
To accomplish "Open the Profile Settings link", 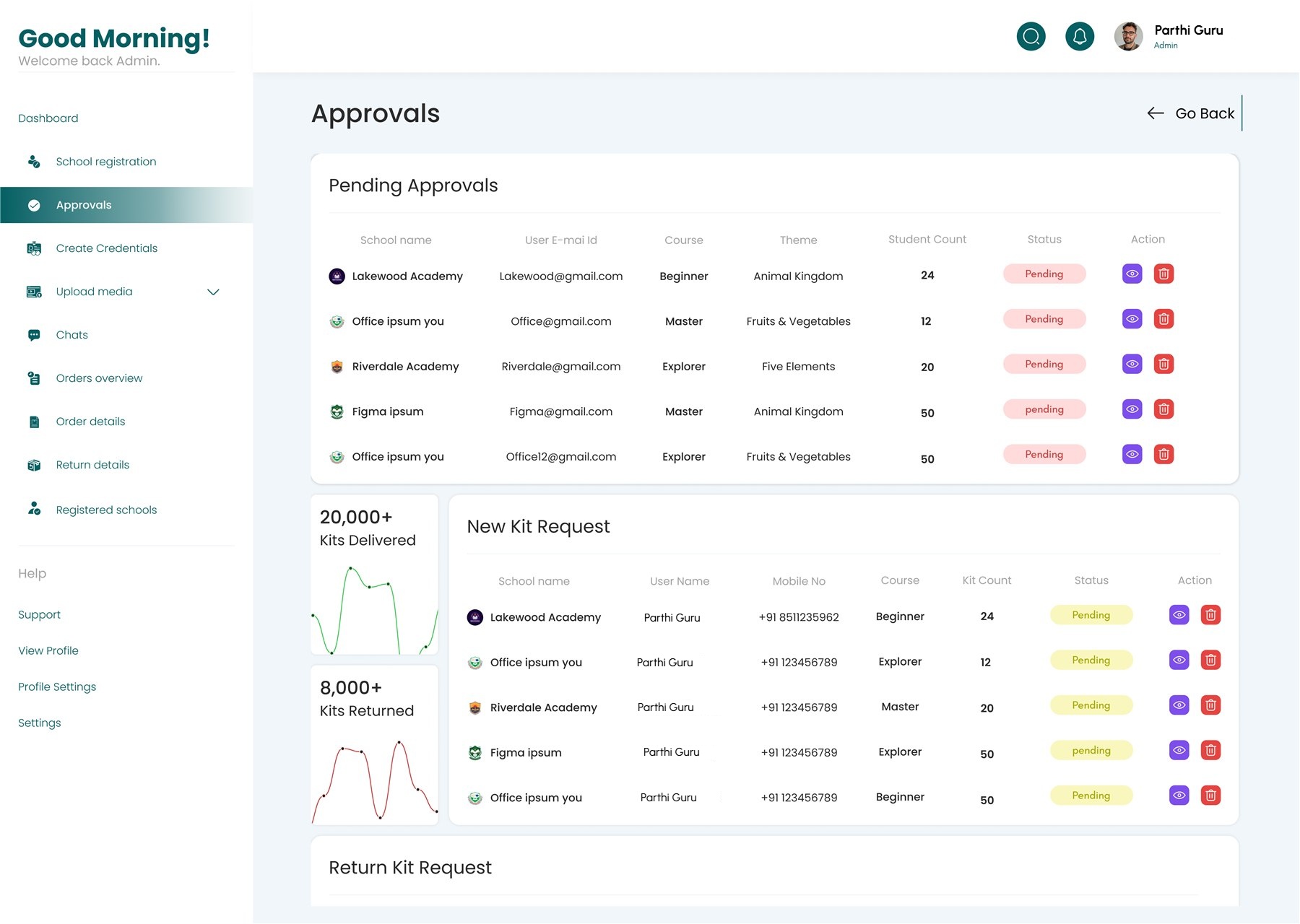I will tap(57, 687).
